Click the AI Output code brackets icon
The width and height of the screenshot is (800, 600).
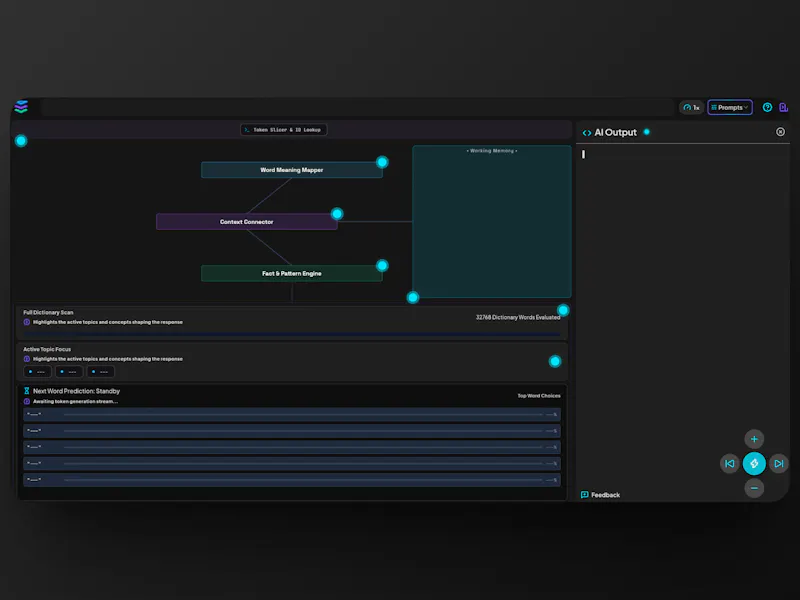pos(587,133)
